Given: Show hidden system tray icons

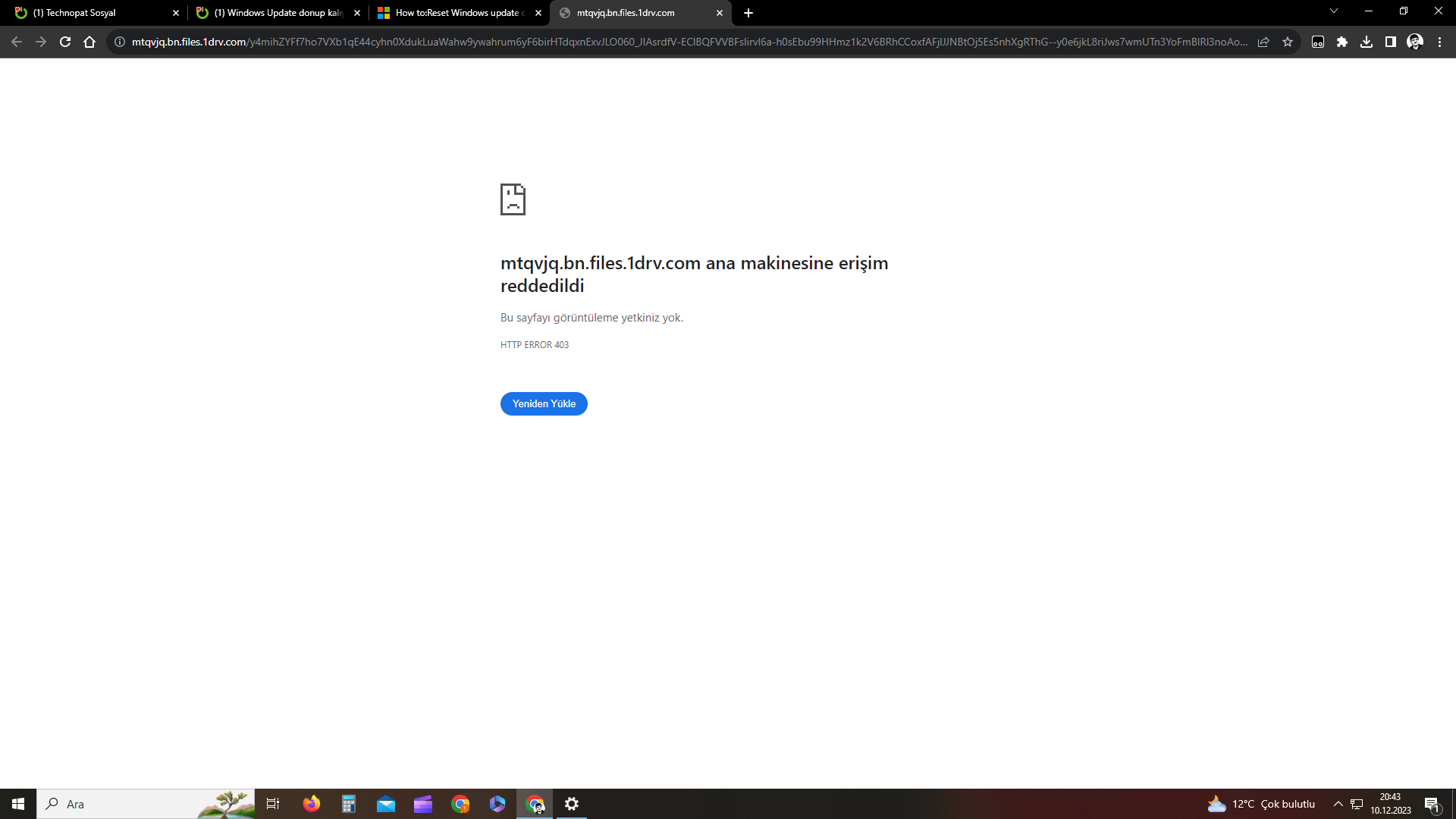Looking at the screenshot, I should click(x=1338, y=804).
